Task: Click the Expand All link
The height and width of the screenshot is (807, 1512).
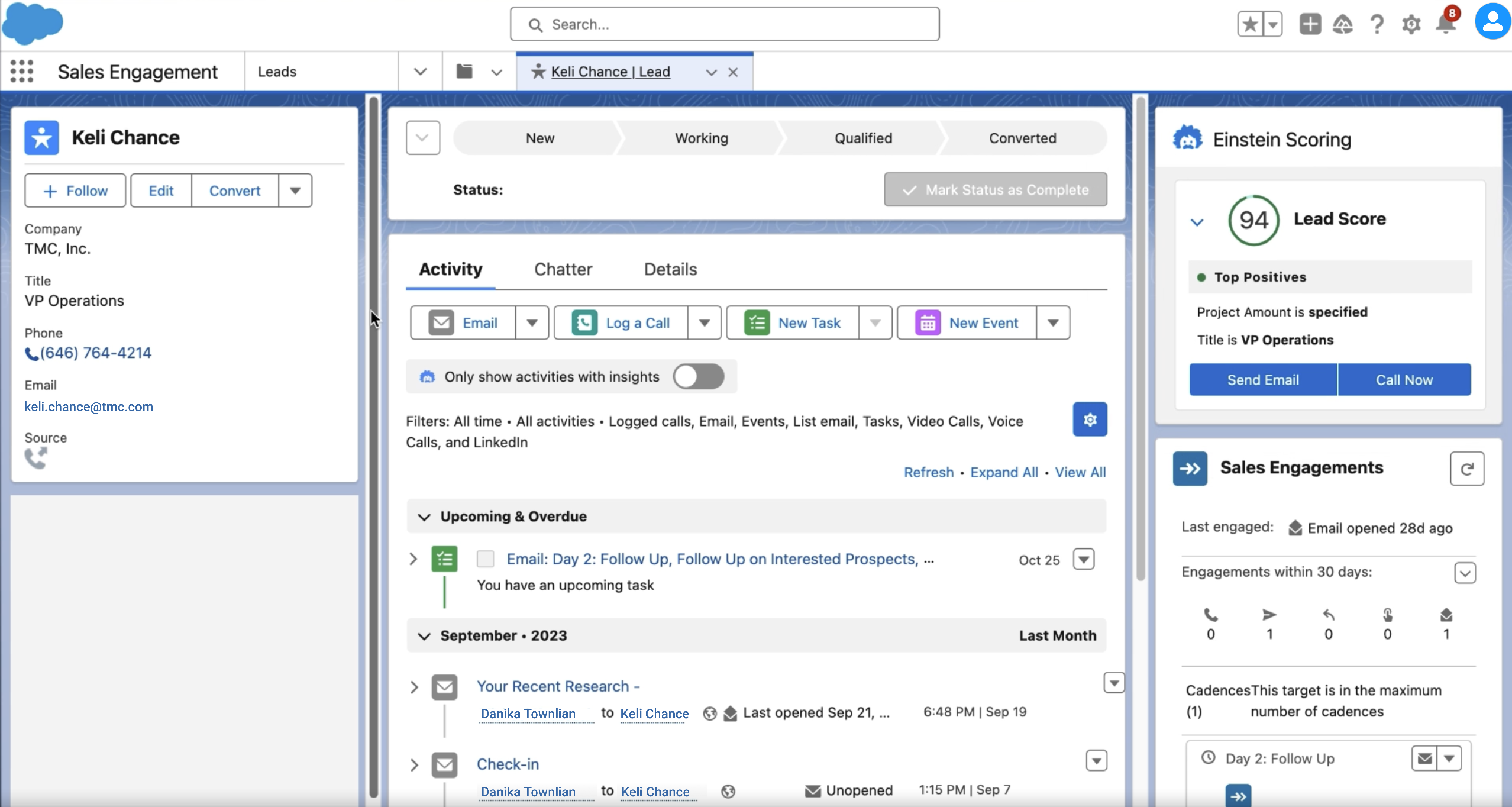Action: pyautogui.click(x=1003, y=472)
